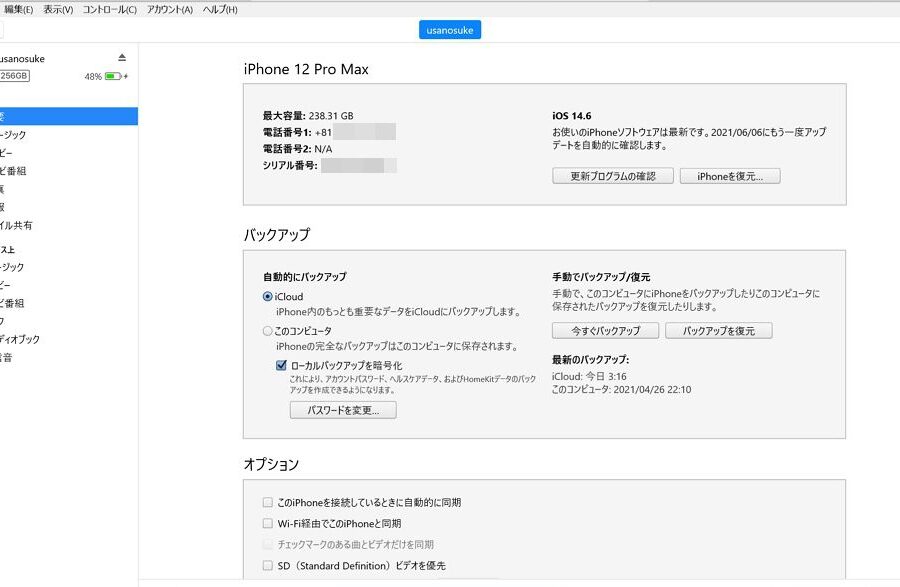Viewport: 900px width, 587px height.
Task: Open the 表示(V) menu
Action: 58,9
